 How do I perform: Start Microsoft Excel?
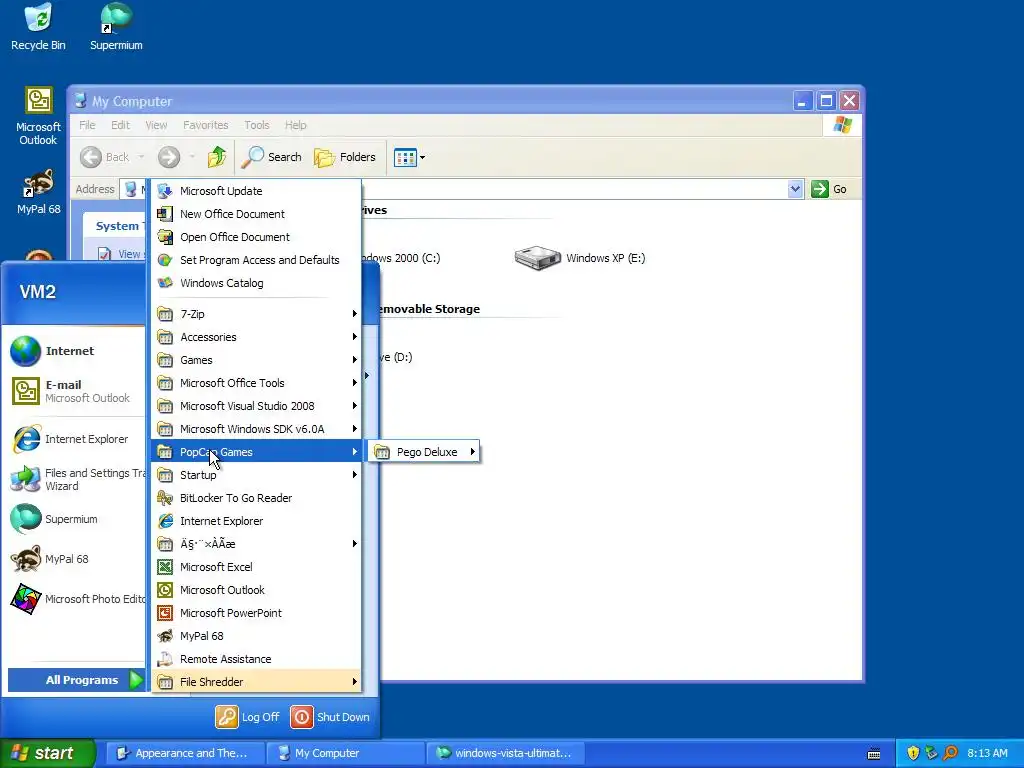click(256, 567)
